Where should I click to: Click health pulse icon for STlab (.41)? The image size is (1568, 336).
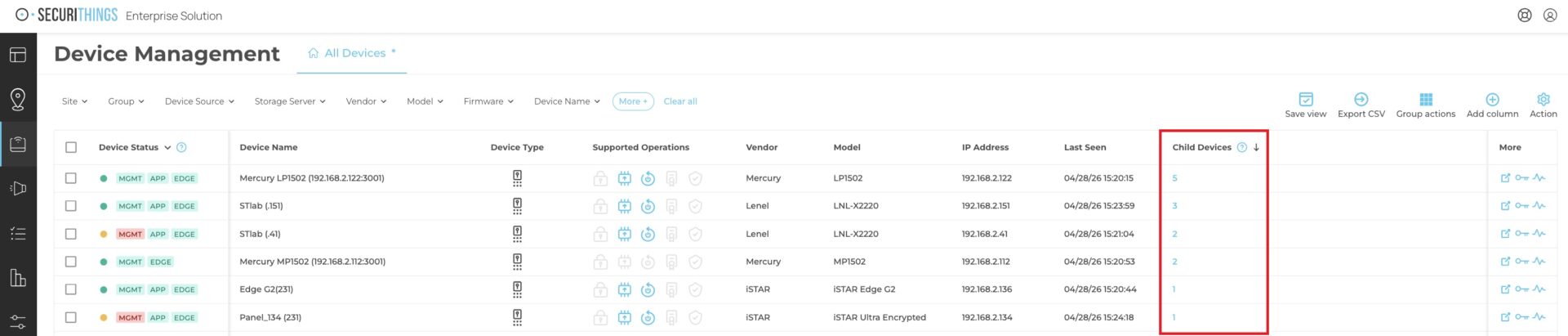1539,234
